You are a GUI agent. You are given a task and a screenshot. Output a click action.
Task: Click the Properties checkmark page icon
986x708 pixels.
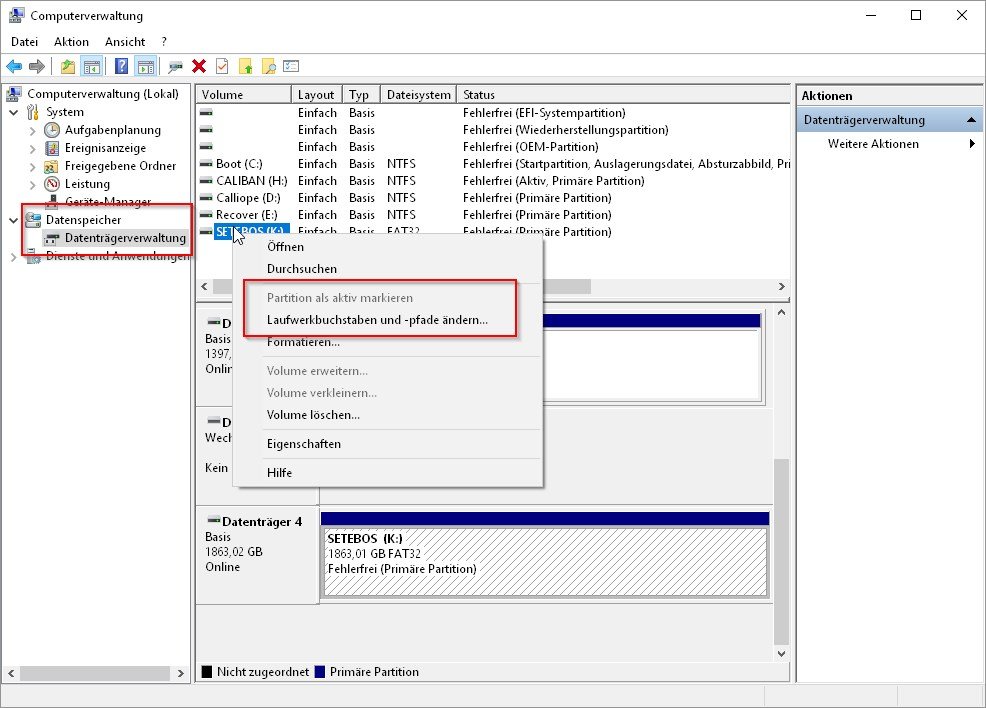(x=221, y=66)
